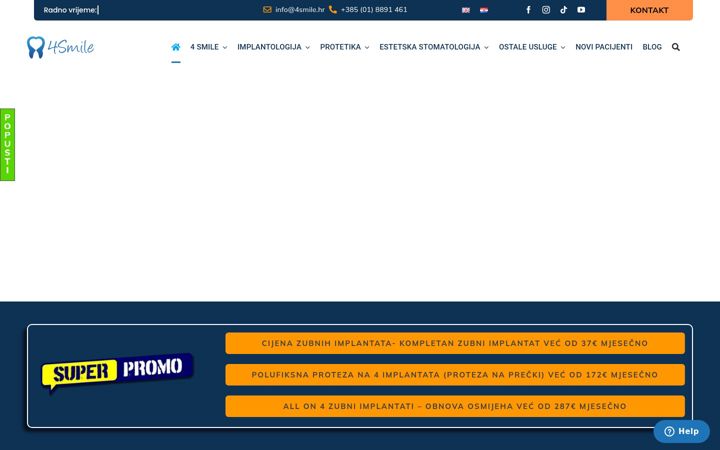720x450 pixels.
Task: Open the OSTALE USLUGE menu item
Action: pyautogui.click(x=528, y=47)
